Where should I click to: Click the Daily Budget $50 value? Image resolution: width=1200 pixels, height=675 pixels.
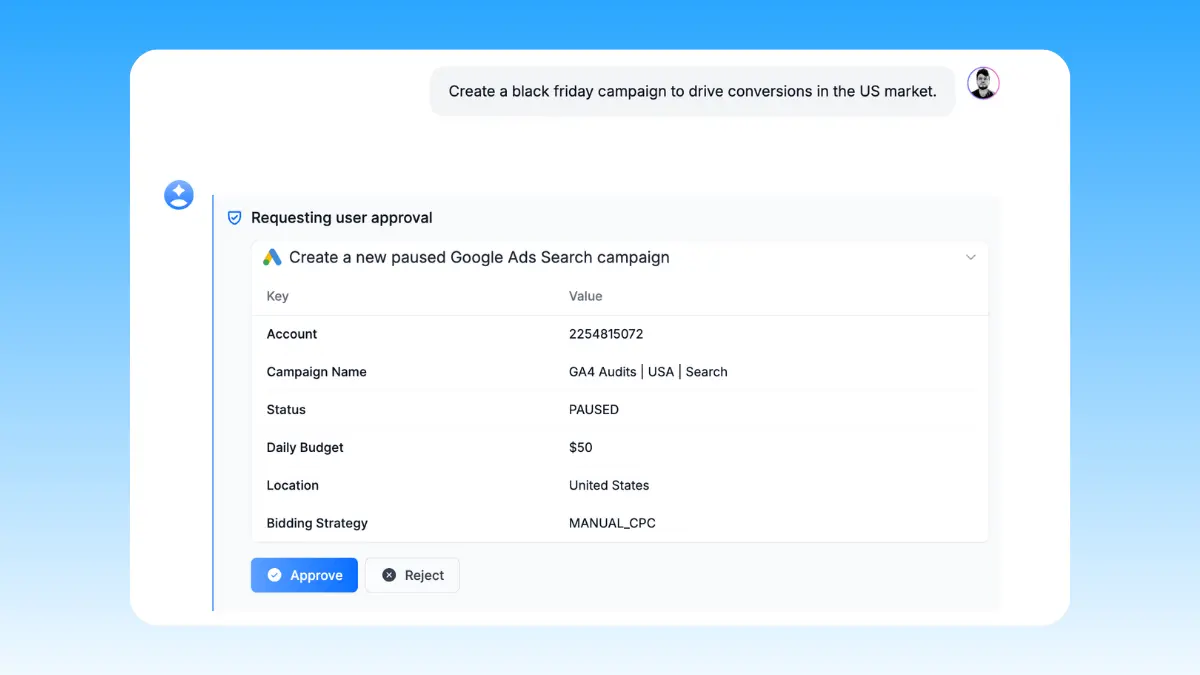580,447
